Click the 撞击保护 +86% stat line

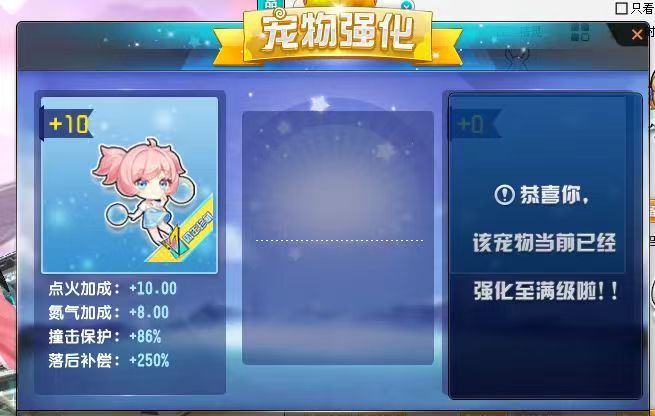pyautogui.click(x=105, y=337)
